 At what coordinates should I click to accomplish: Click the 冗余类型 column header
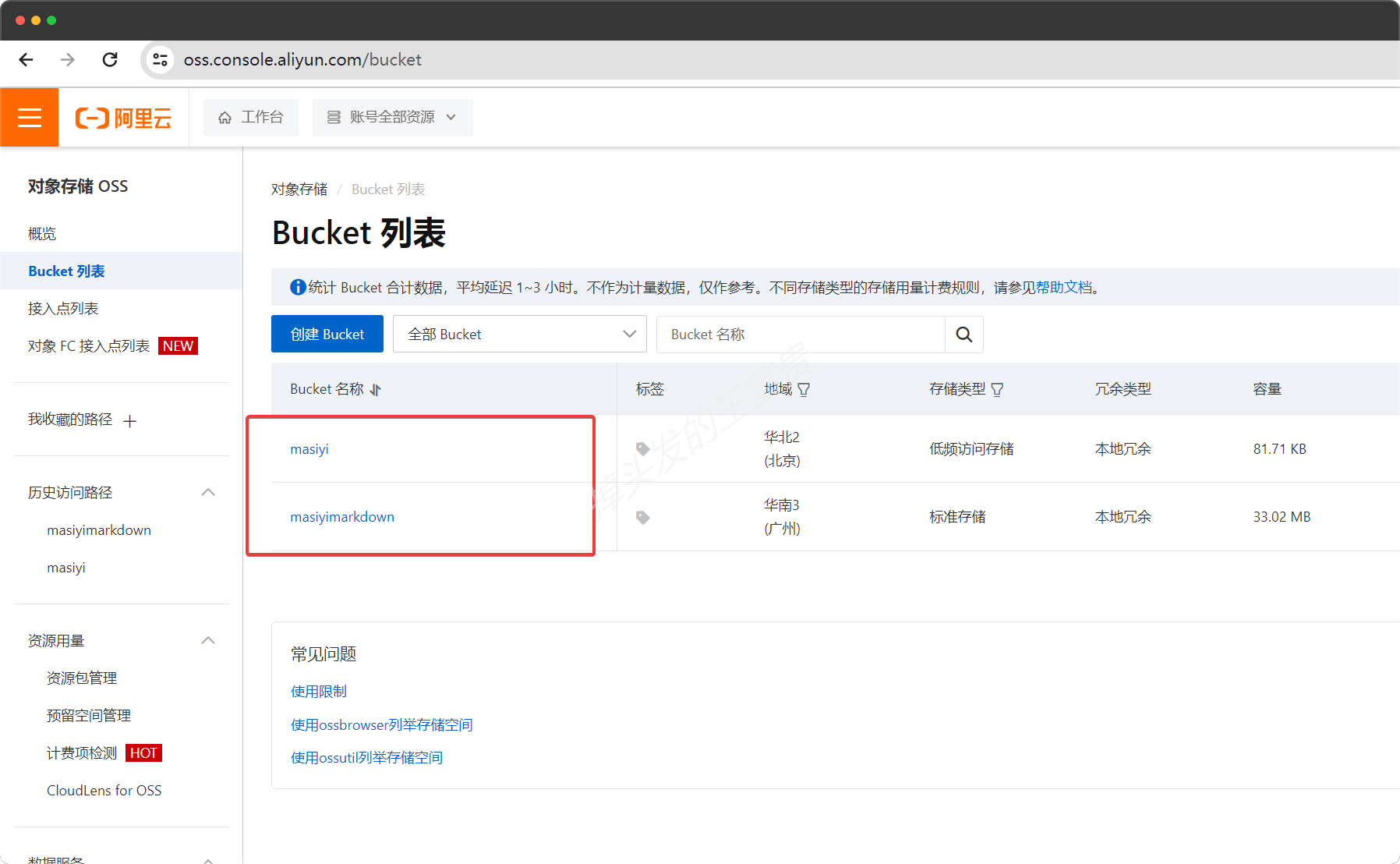pos(1123,389)
